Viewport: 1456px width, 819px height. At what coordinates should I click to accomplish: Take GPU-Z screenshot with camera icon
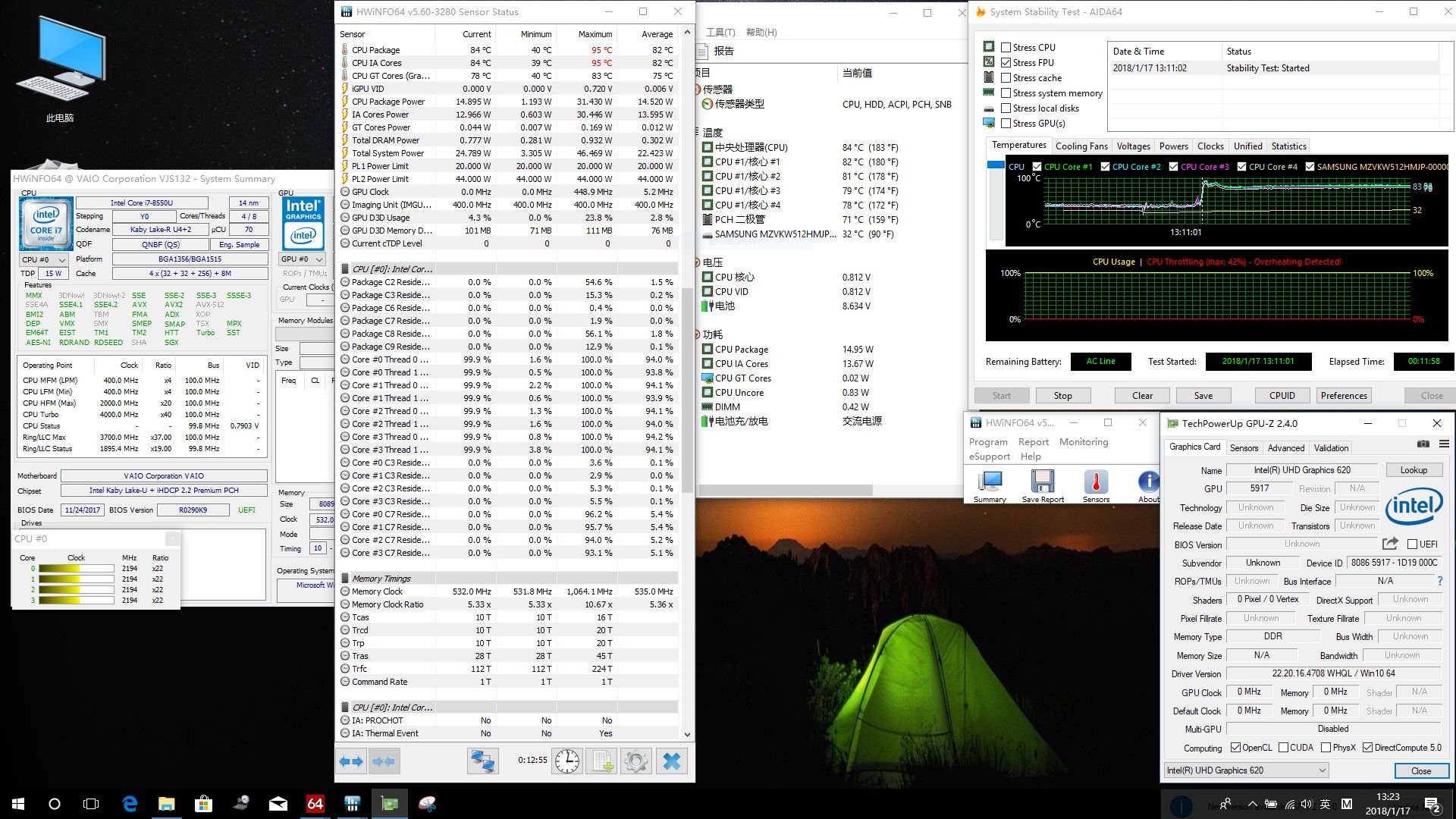[x=1423, y=444]
